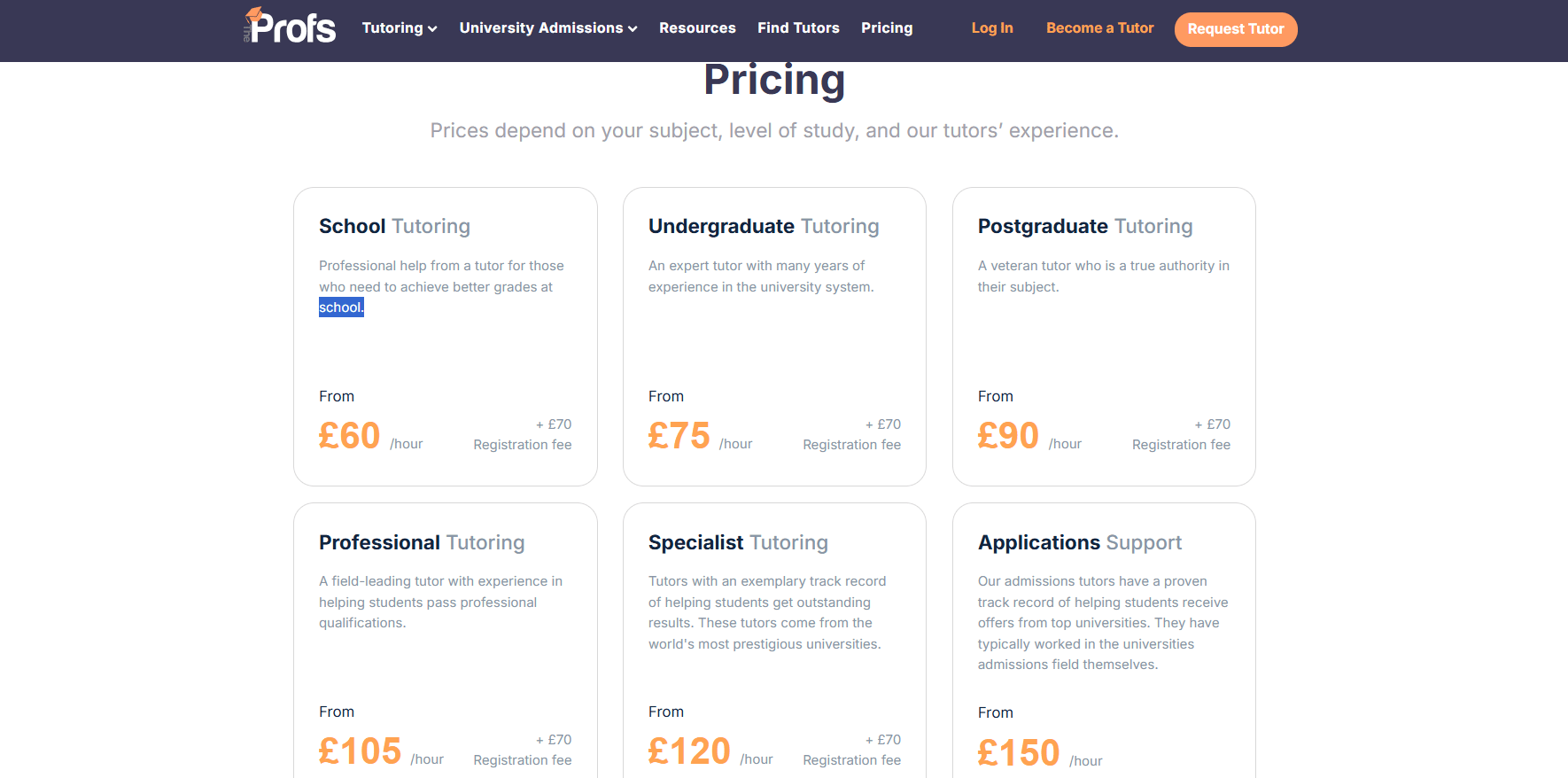Click the highlighted word "school."
1568x778 pixels.
341,307
